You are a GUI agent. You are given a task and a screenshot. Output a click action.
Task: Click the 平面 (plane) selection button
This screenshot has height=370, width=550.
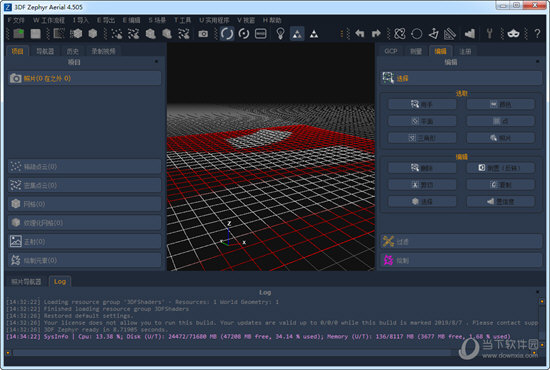[x=422, y=121]
